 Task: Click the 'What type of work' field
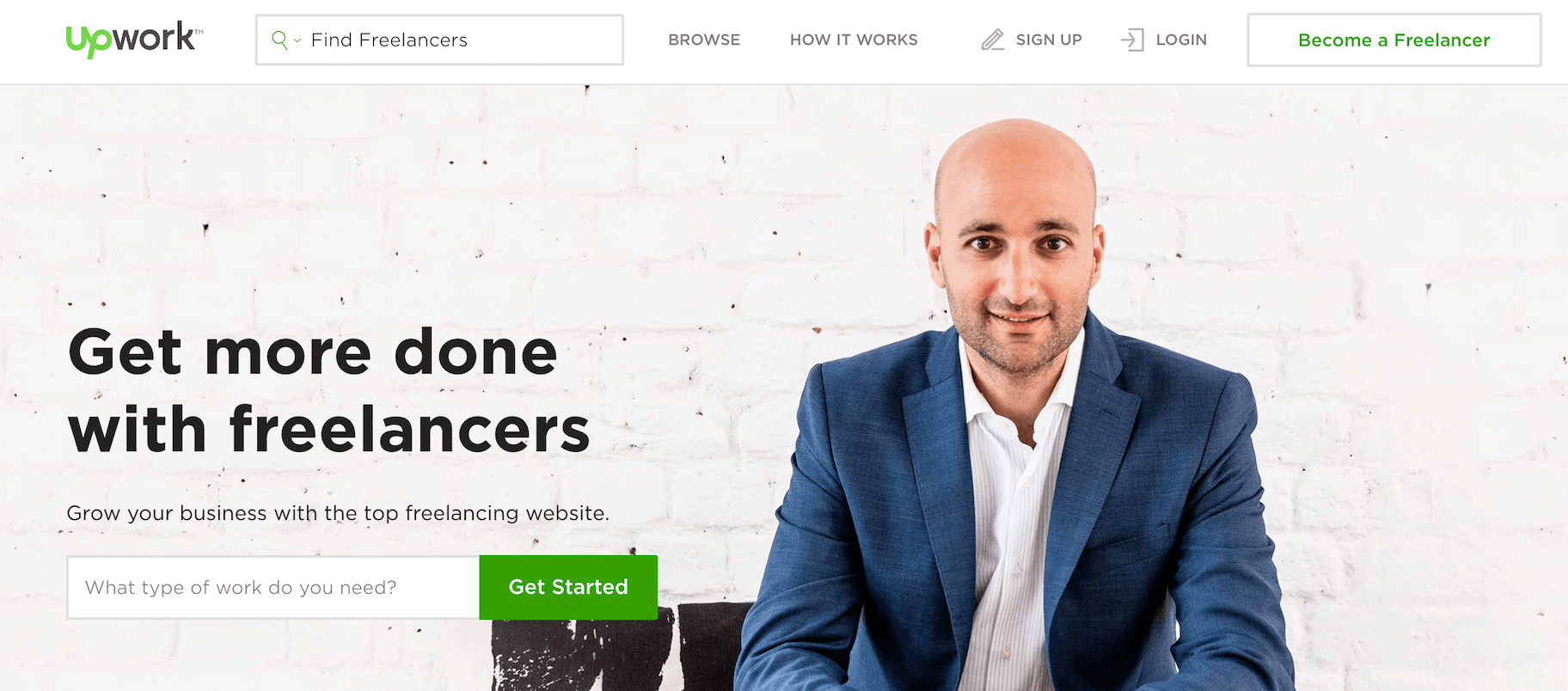pyautogui.click(x=273, y=587)
